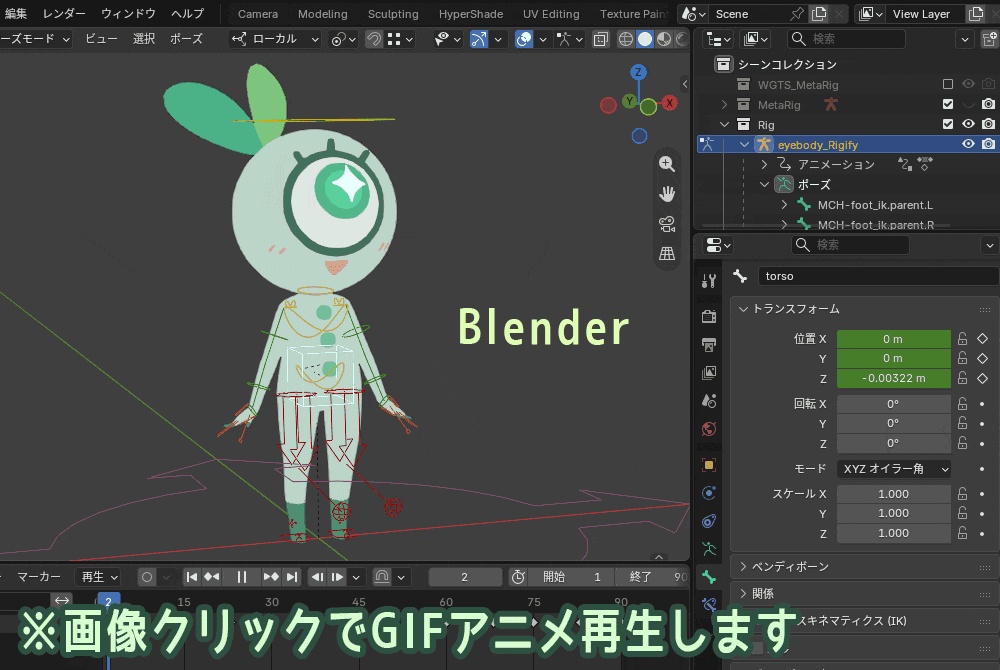Lock rotation Z with the padlock icon
The image size is (1000, 670).
(x=962, y=442)
